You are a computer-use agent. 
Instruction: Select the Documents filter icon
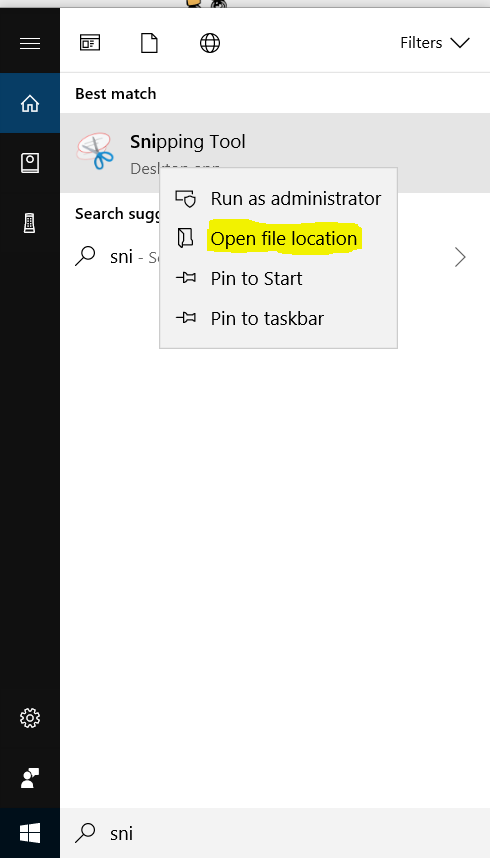(149, 43)
